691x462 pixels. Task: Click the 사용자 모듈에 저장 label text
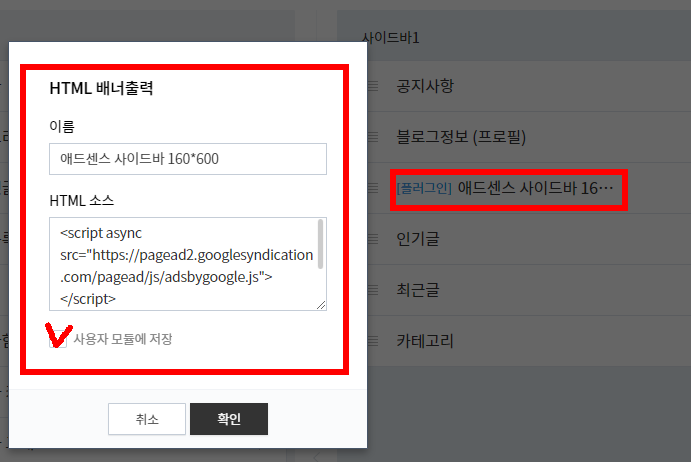pos(123,339)
